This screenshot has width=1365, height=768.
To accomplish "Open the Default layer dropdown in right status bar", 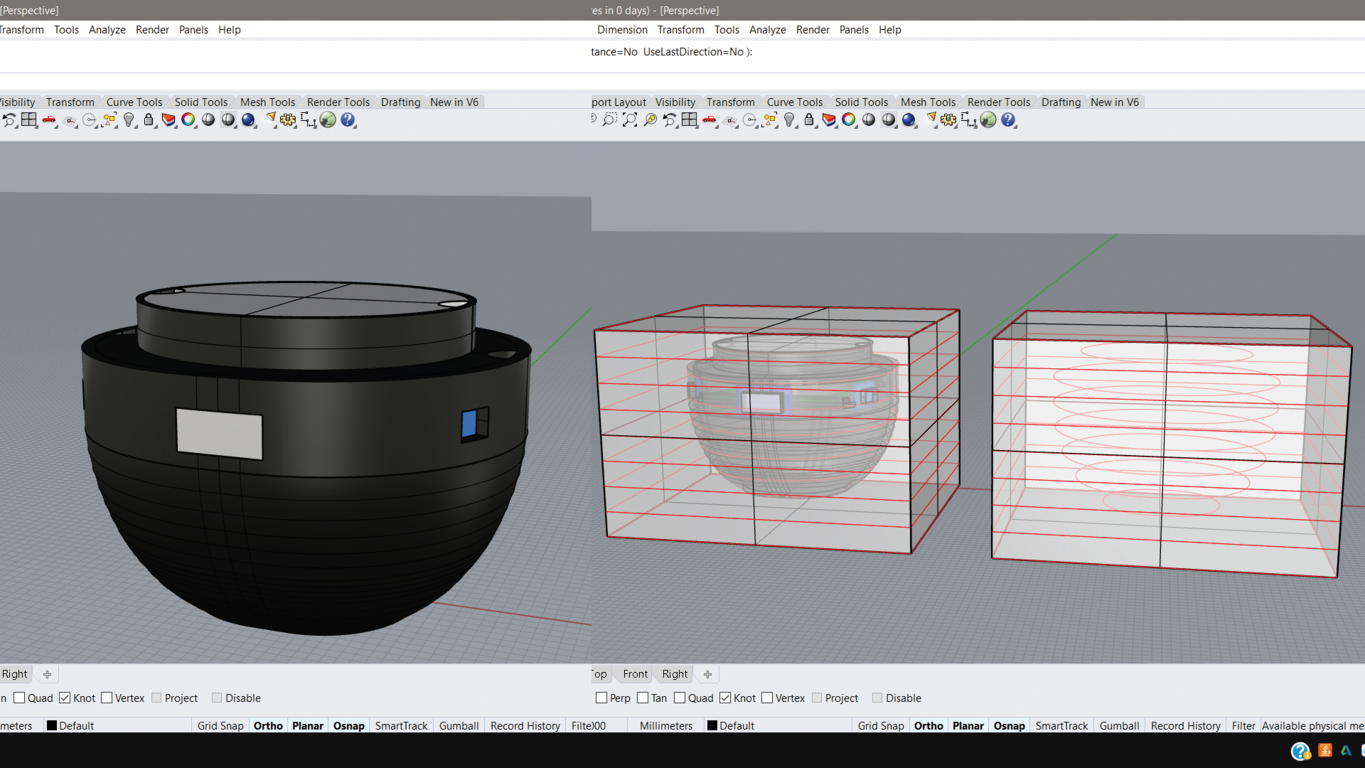I will (x=737, y=726).
